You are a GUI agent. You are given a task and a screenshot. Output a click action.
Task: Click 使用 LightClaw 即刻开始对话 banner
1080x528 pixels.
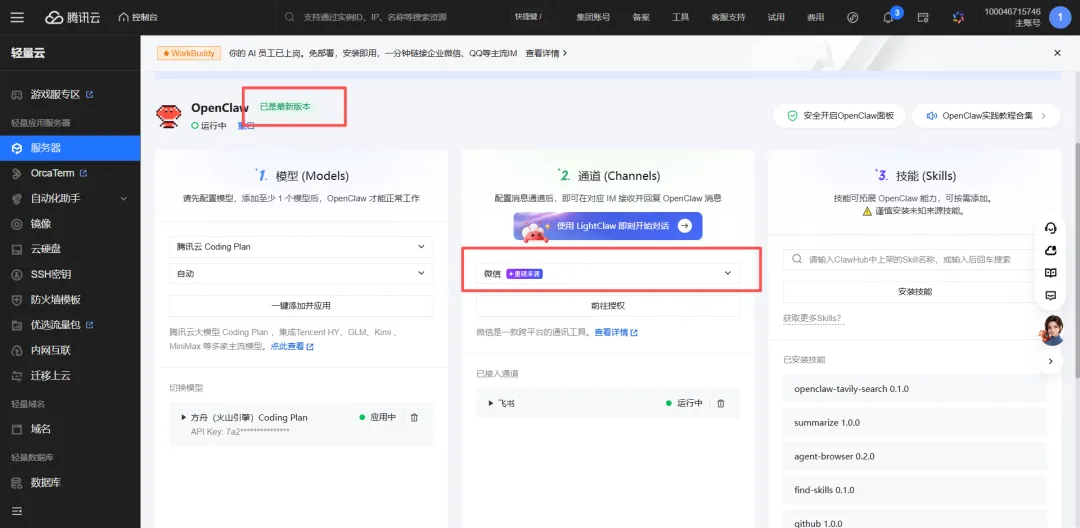[608, 226]
